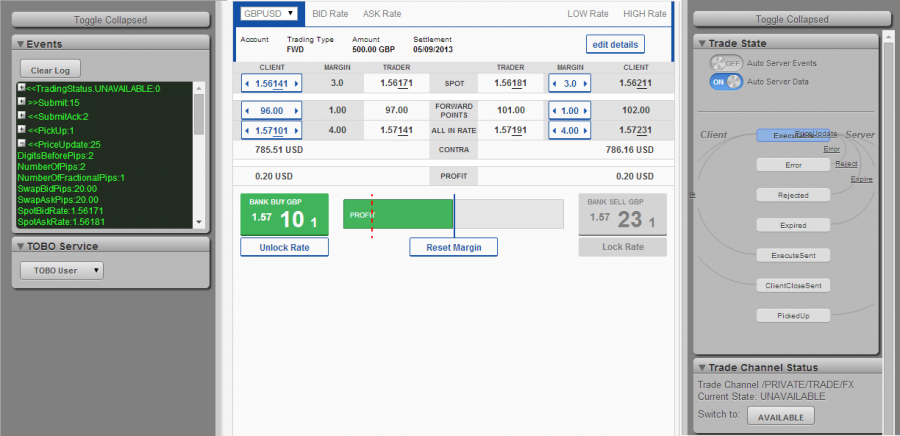
Task: Click the BID Rate header label
Action: click(x=330, y=14)
